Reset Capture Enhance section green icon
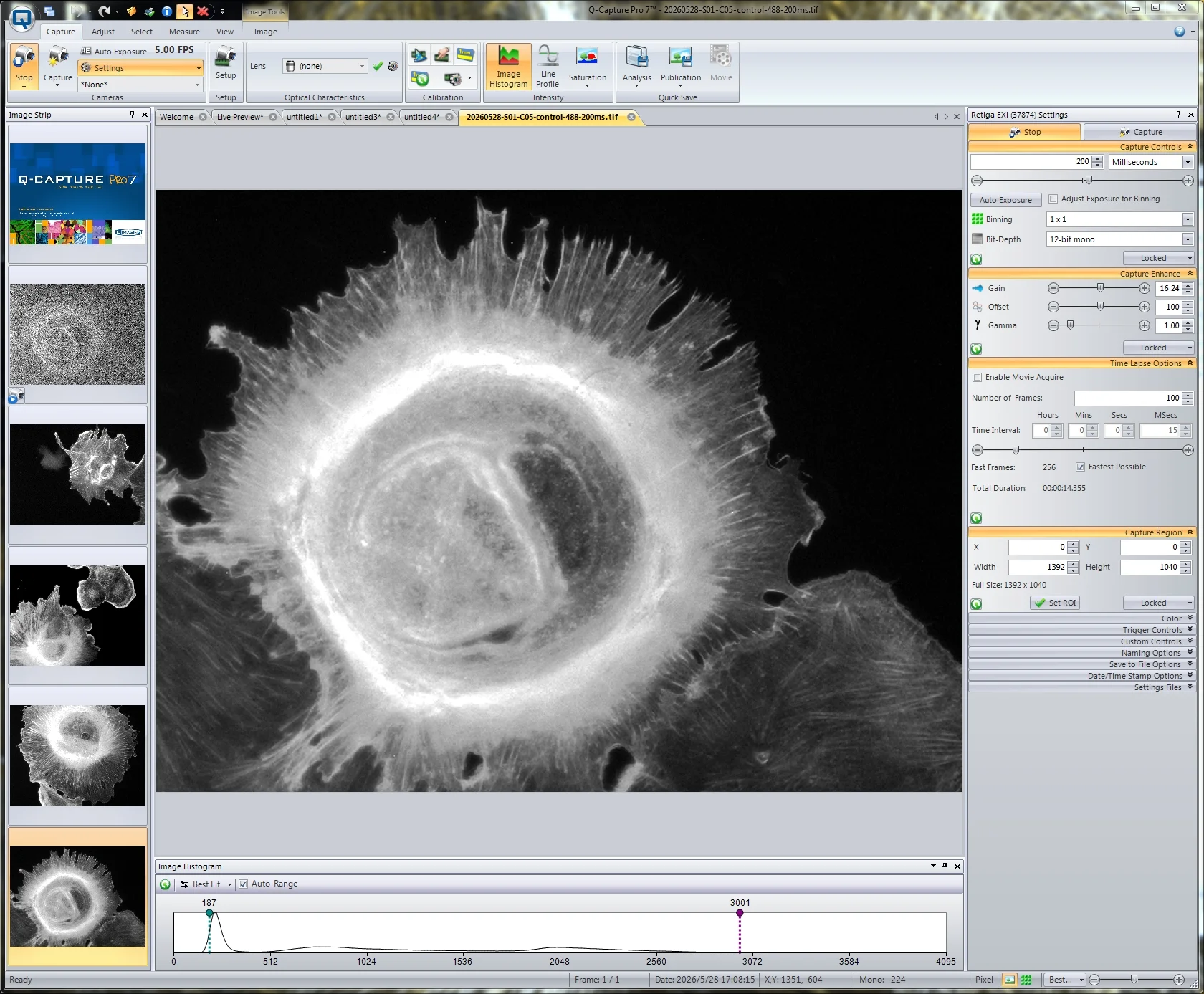The height and width of the screenshot is (994, 1204). (x=976, y=349)
